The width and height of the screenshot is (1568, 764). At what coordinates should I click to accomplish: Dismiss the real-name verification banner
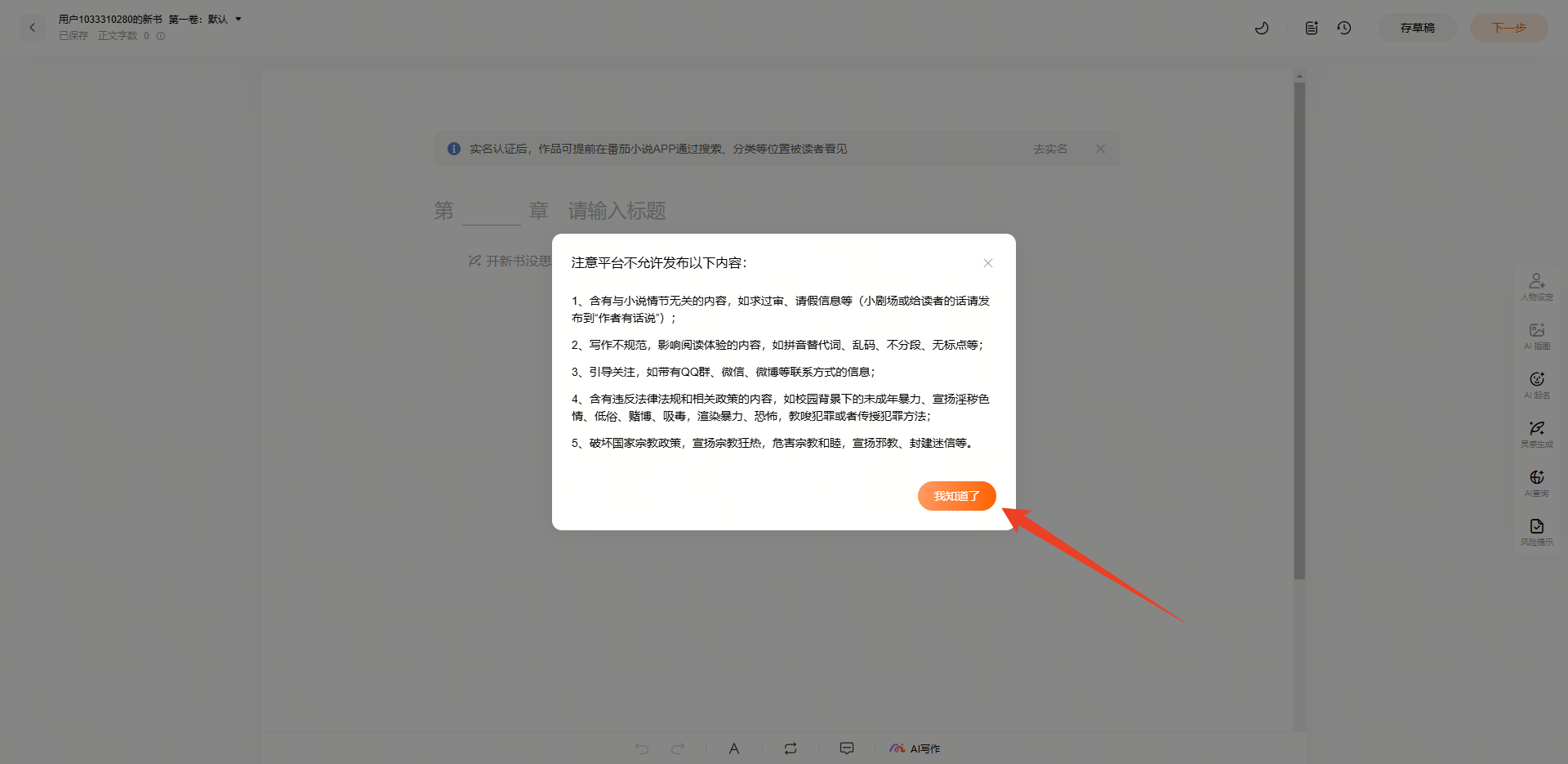(x=1101, y=149)
